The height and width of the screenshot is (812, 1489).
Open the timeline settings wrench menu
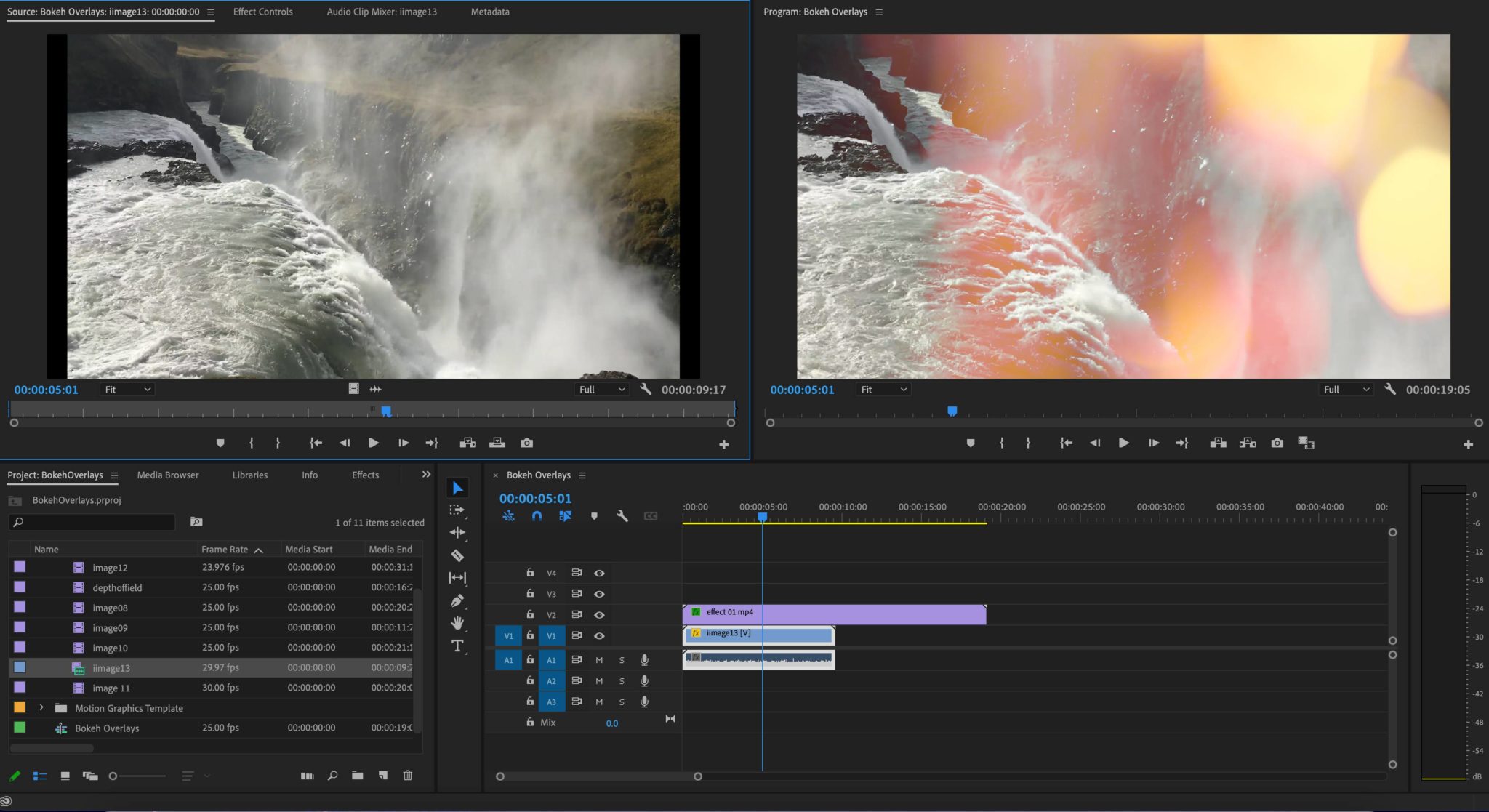coord(622,515)
